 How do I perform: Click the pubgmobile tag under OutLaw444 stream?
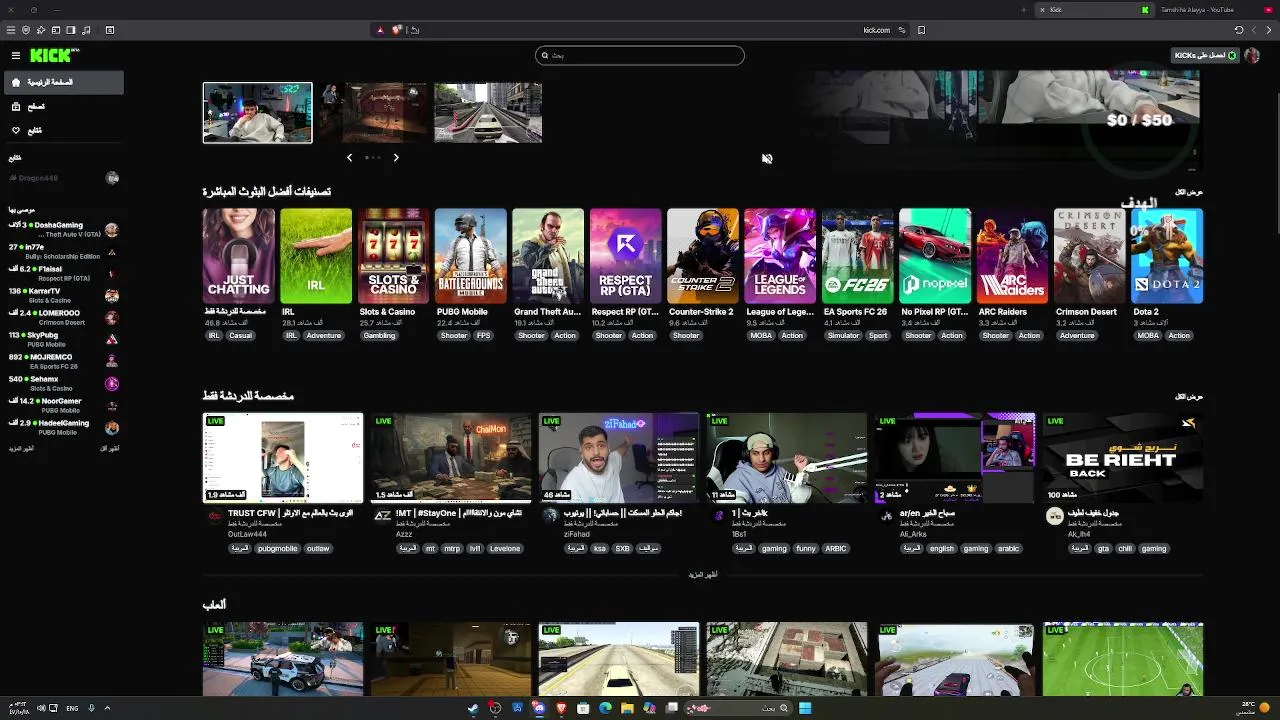pyautogui.click(x=278, y=549)
